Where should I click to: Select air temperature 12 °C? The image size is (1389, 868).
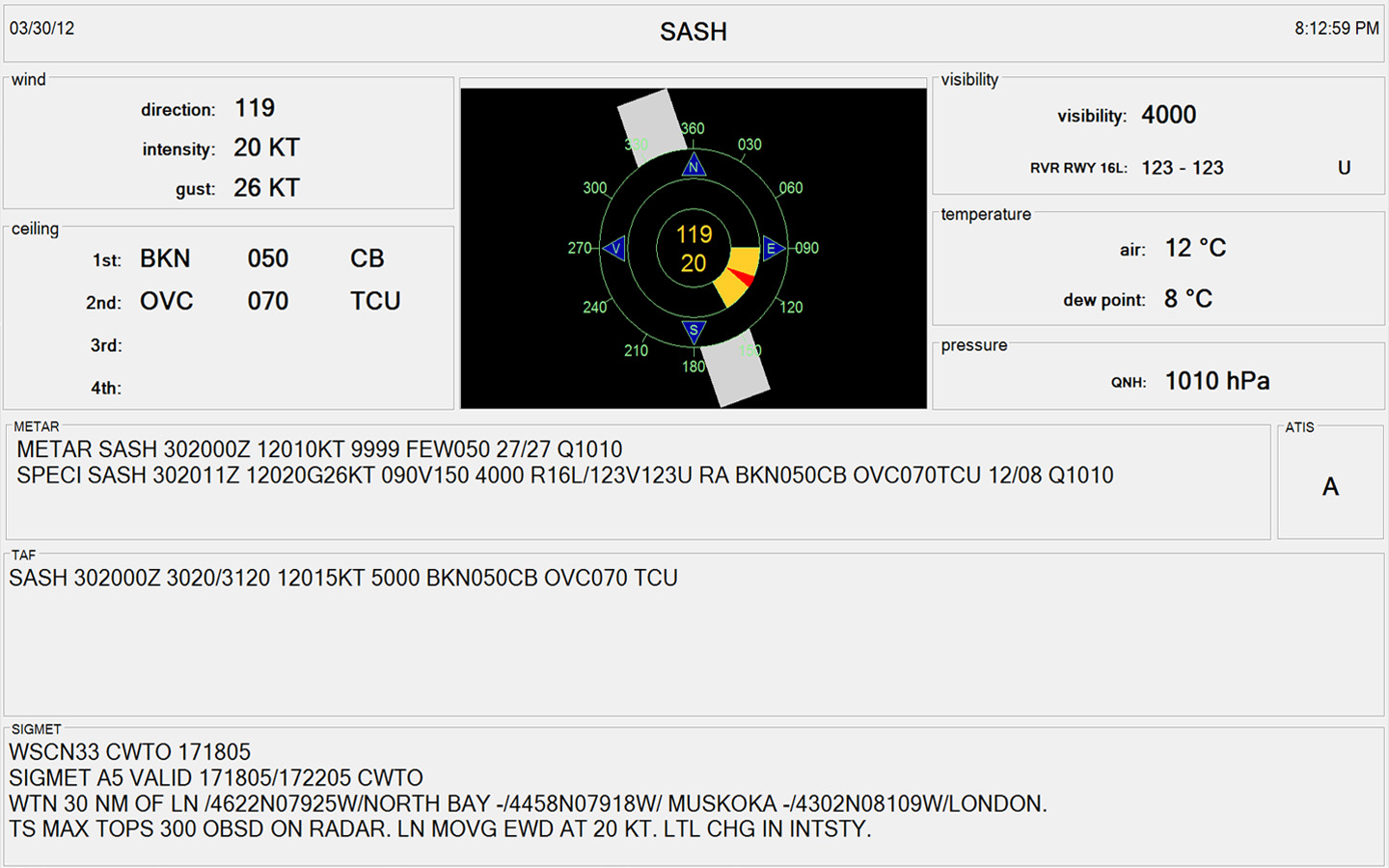1196,248
